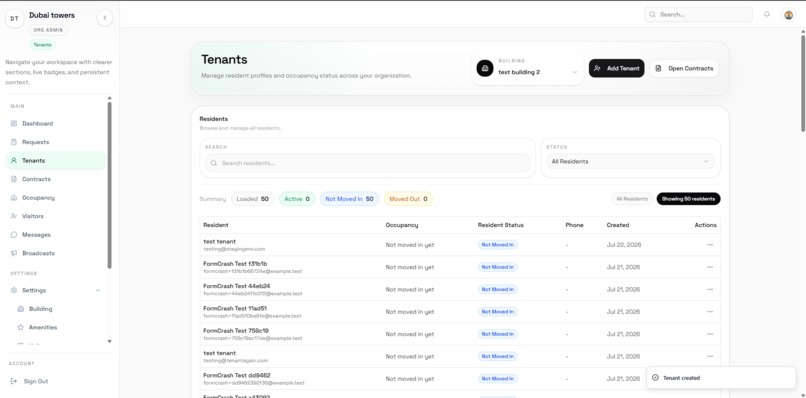Click FormCrash Test dd9462 resident name
This screenshot has width=806, height=398.
click(x=237, y=375)
